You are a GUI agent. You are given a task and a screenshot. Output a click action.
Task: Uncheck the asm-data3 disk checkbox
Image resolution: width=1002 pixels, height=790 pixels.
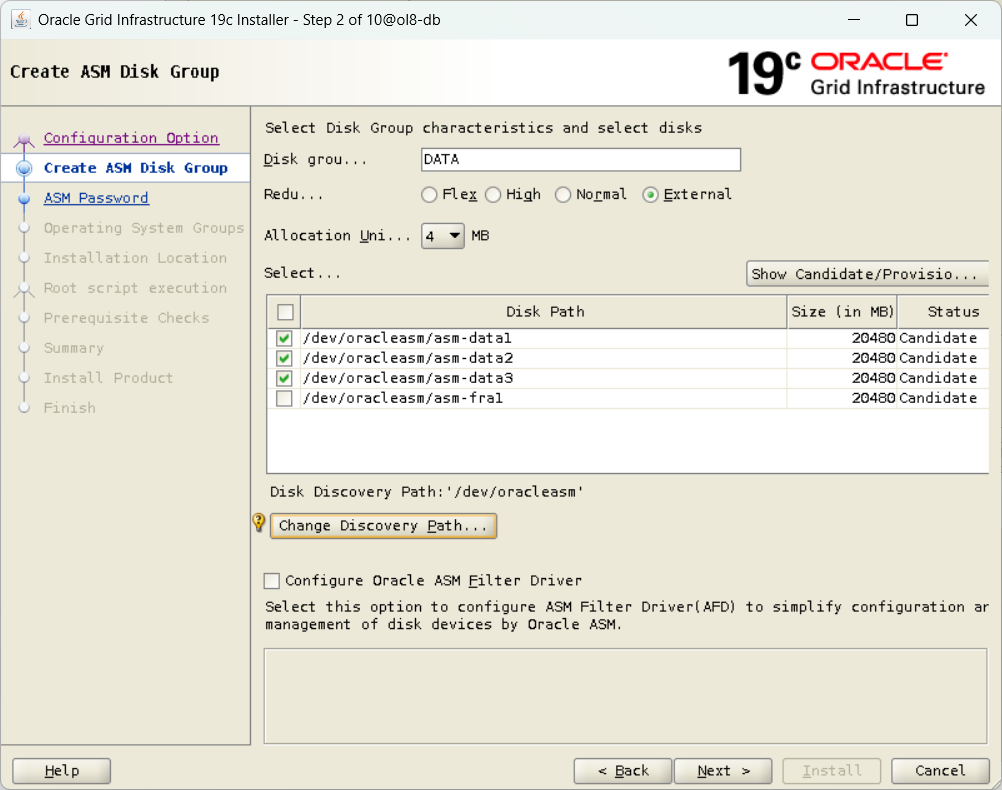click(284, 378)
